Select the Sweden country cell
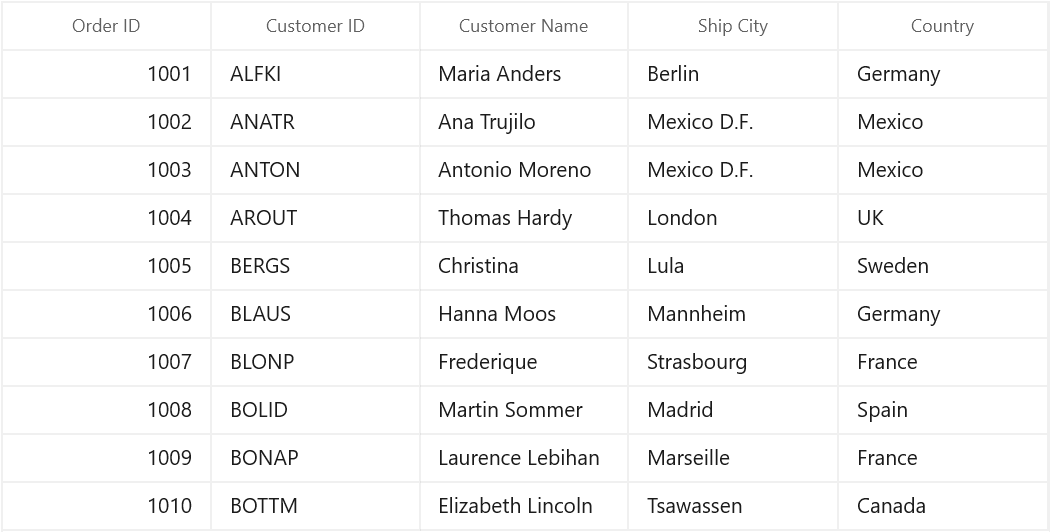Viewport: 1050px width, 532px height. pos(942,266)
